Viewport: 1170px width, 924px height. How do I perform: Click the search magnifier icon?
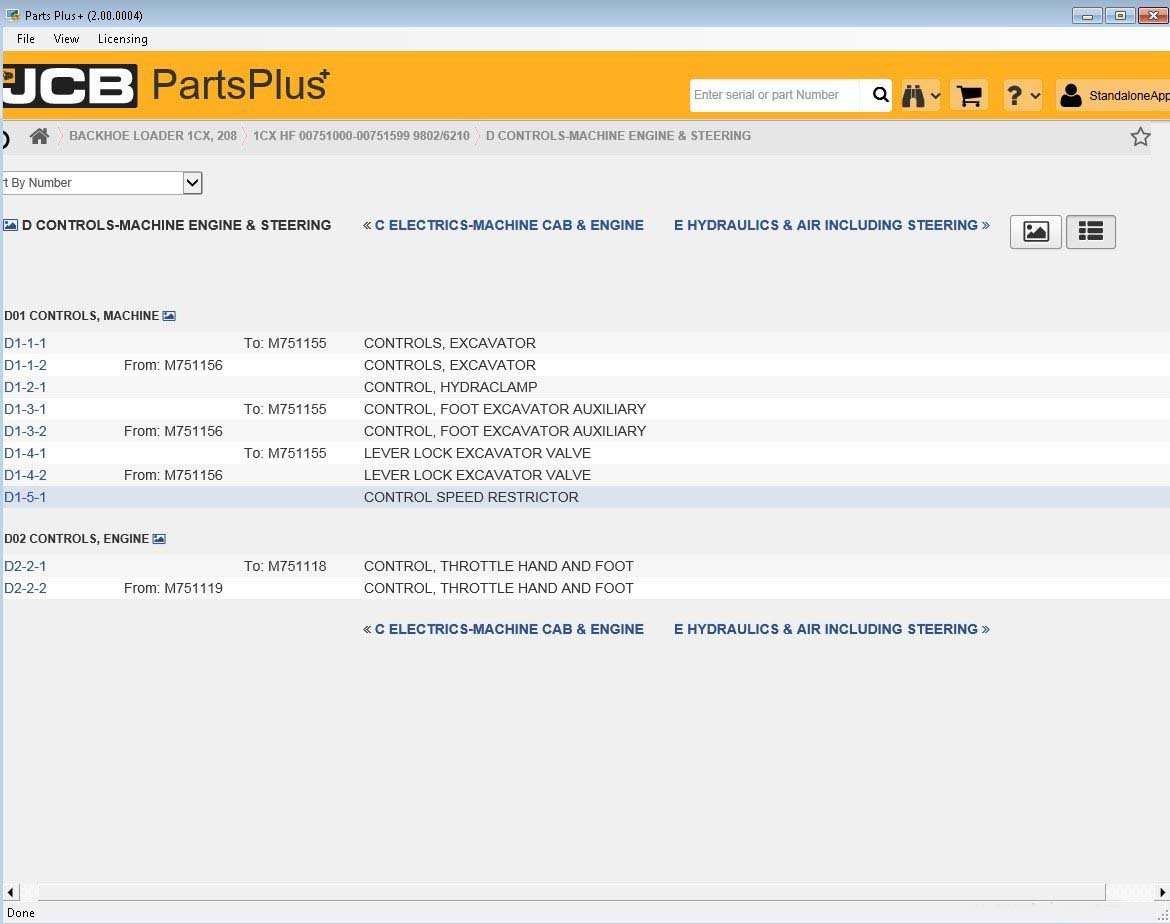click(x=880, y=95)
